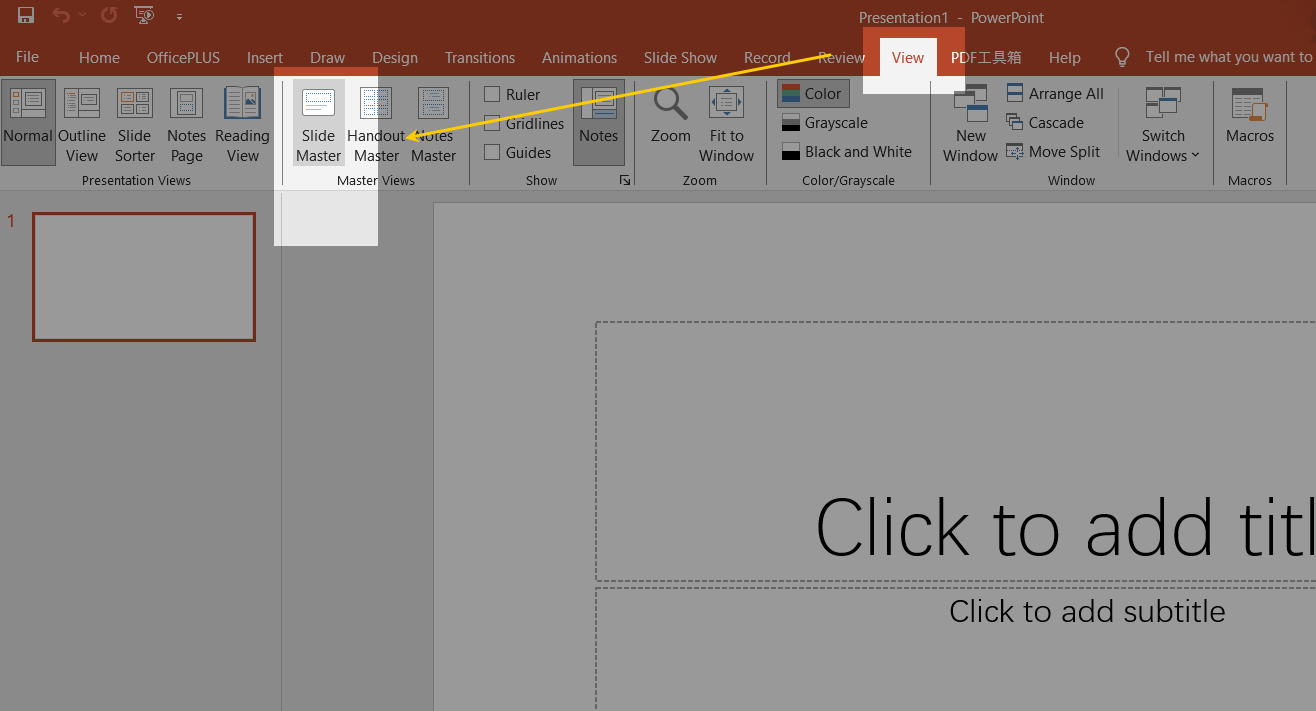Turn on Gridlines
1316x711 pixels.
(491, 122)
